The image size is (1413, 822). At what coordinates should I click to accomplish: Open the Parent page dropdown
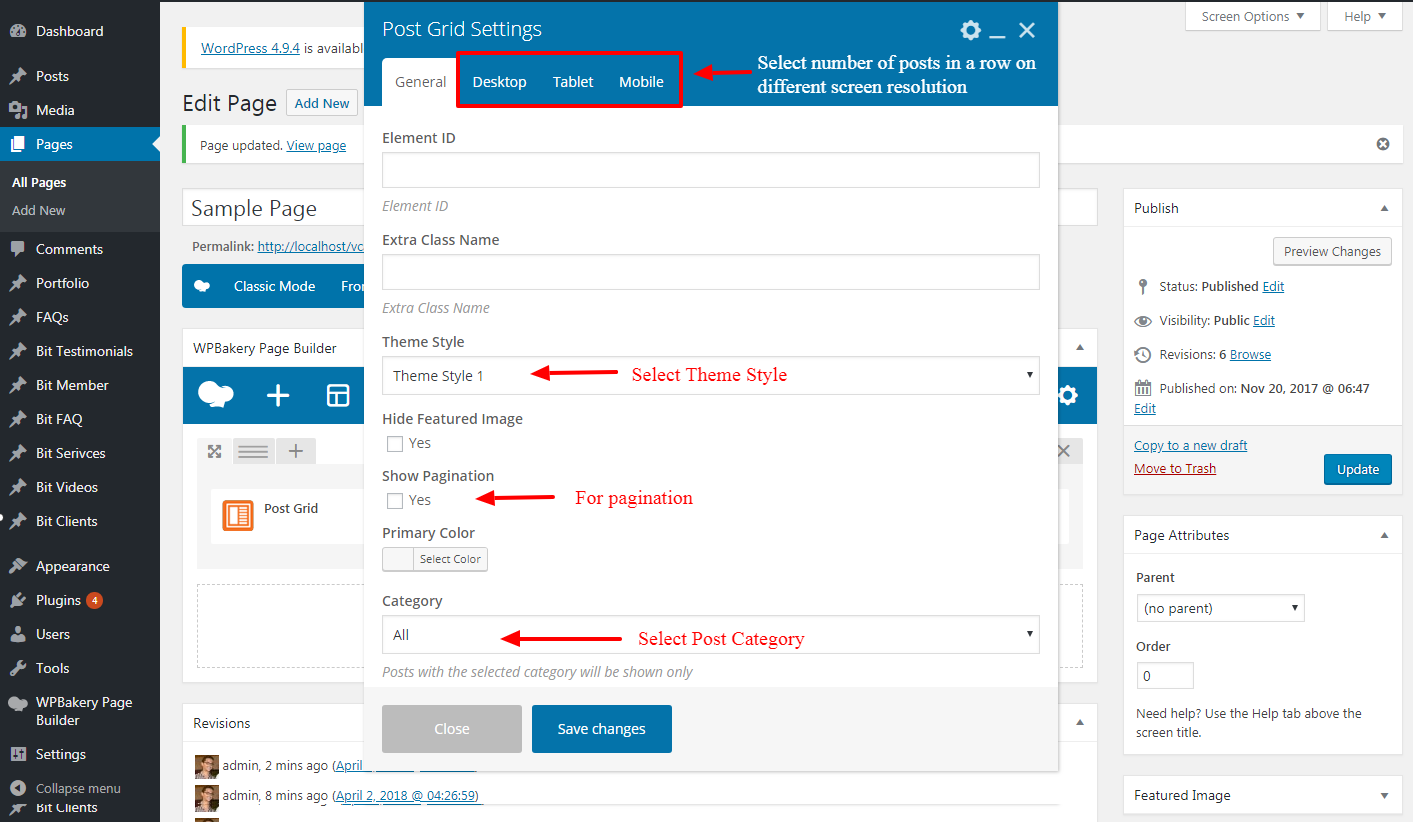(x=1220, y=608)
